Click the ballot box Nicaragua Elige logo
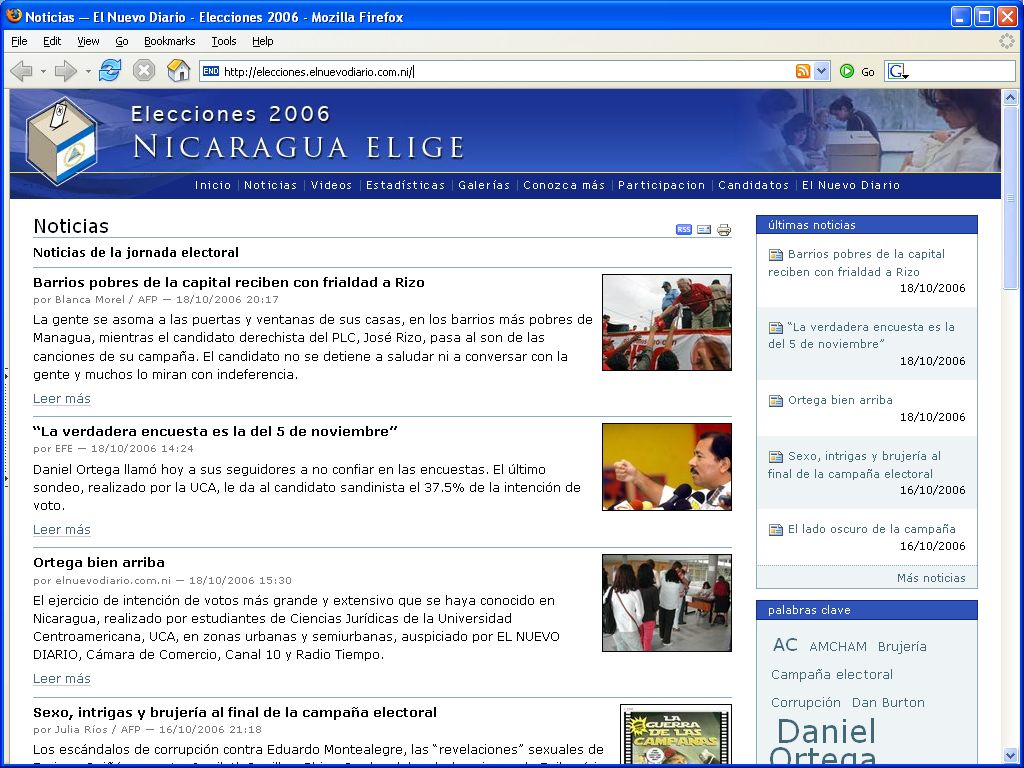This screenshot has height=768, width=1024. tap(62, 140)
